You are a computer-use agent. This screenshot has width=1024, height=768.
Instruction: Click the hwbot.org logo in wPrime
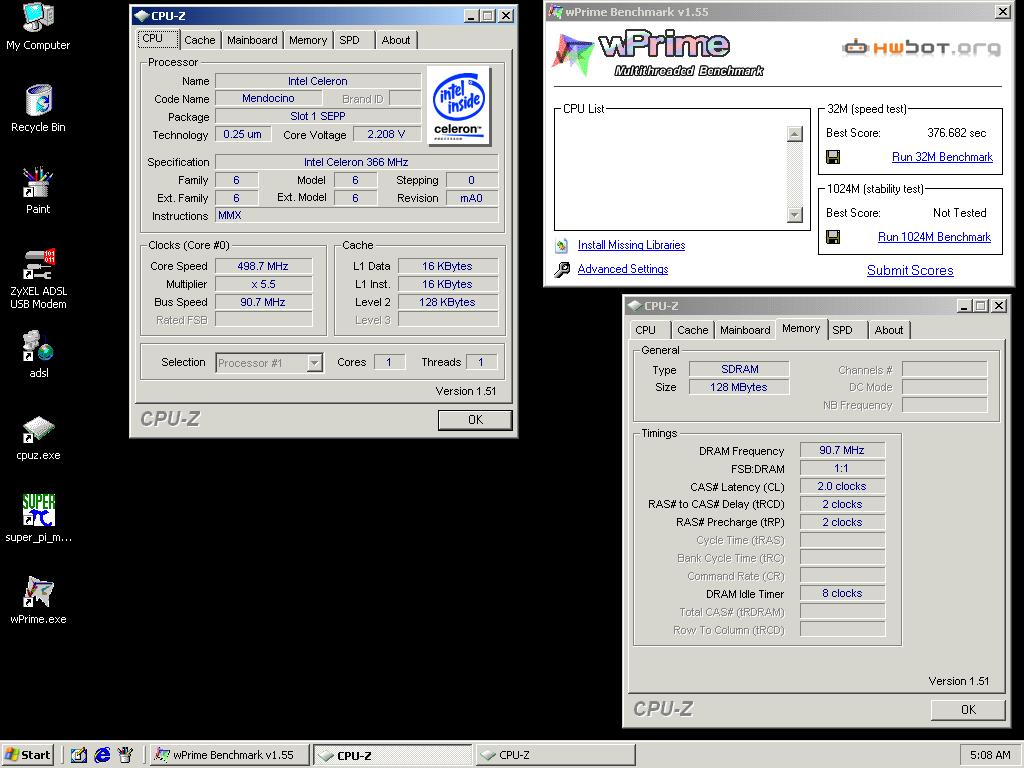click(921, 47)
